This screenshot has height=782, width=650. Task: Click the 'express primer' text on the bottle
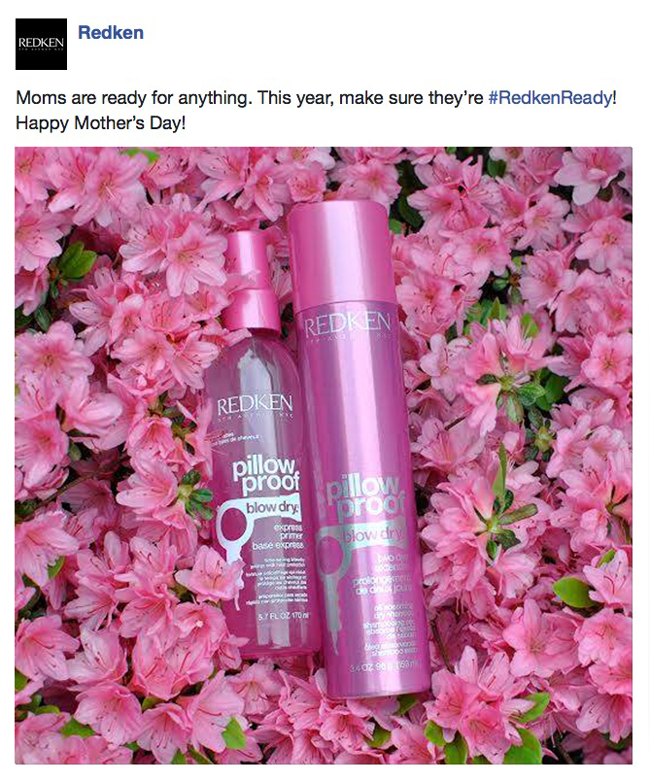(x=287, y=532)
